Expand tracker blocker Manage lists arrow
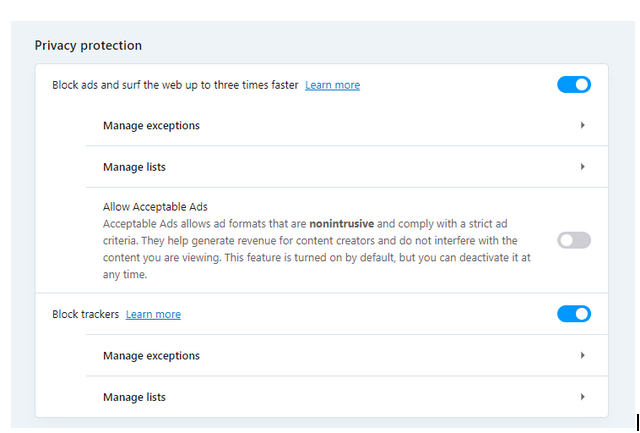This screenshot has height=433, width=640. click(582, 397)
